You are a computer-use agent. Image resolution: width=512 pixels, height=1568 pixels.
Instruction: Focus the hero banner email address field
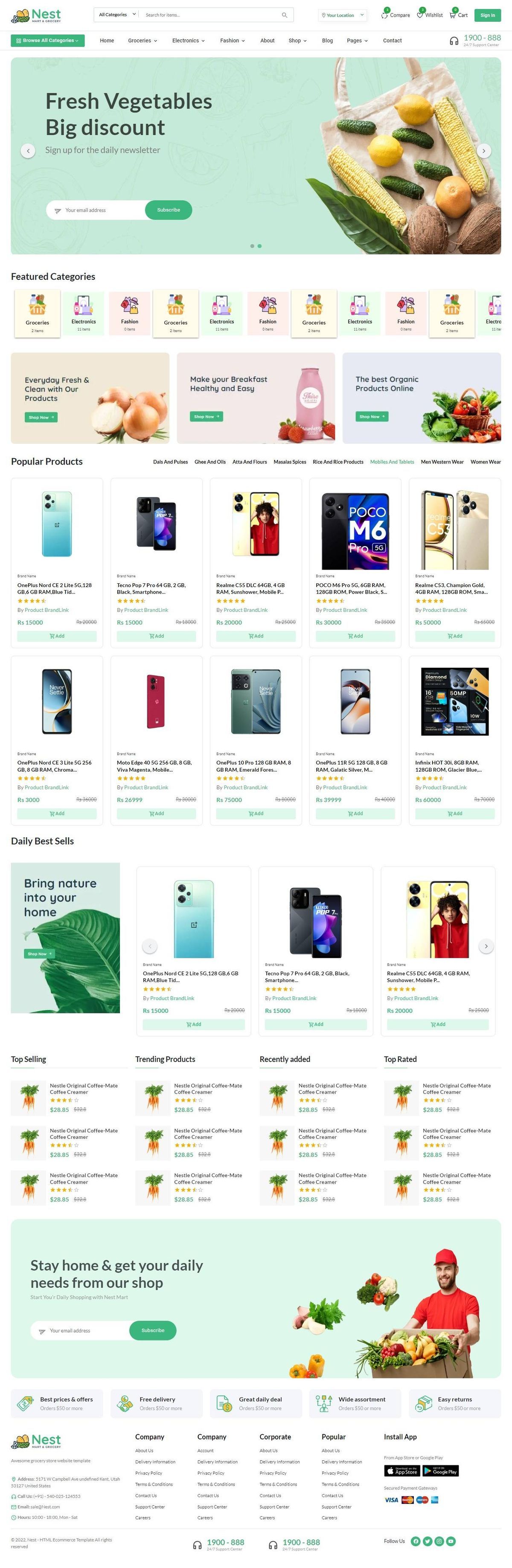tap(97, 210)
